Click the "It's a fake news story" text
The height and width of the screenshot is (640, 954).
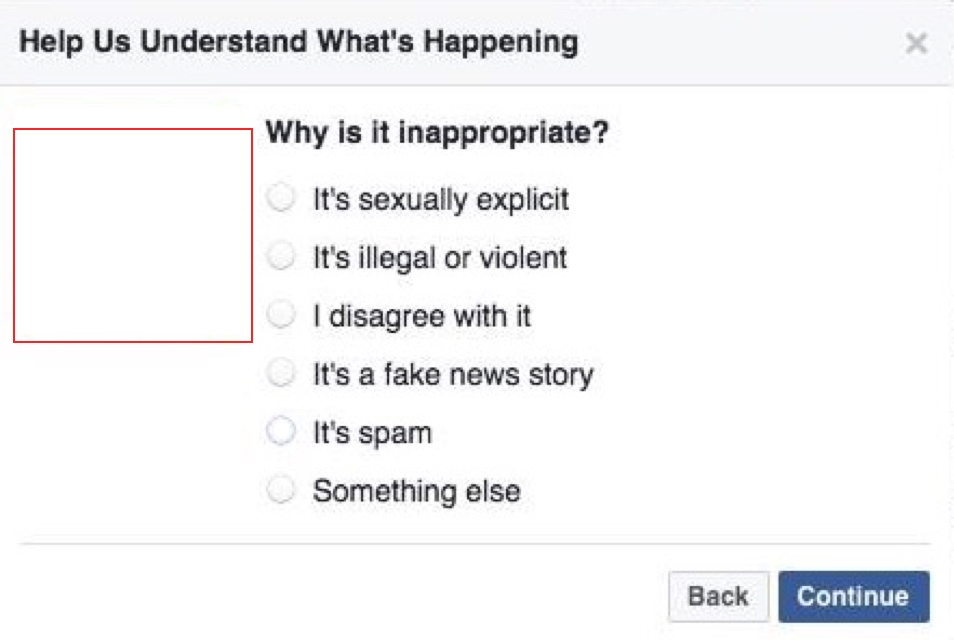[453, 375]
